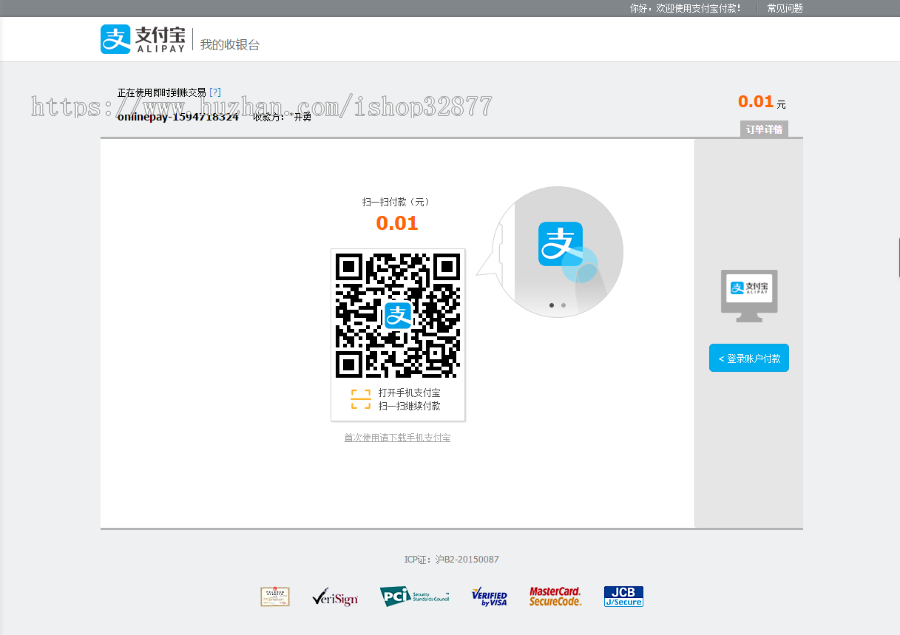This screenshot has height=635, width=900.
Task: Select the second carousel dot
Action: coord(564,305)
